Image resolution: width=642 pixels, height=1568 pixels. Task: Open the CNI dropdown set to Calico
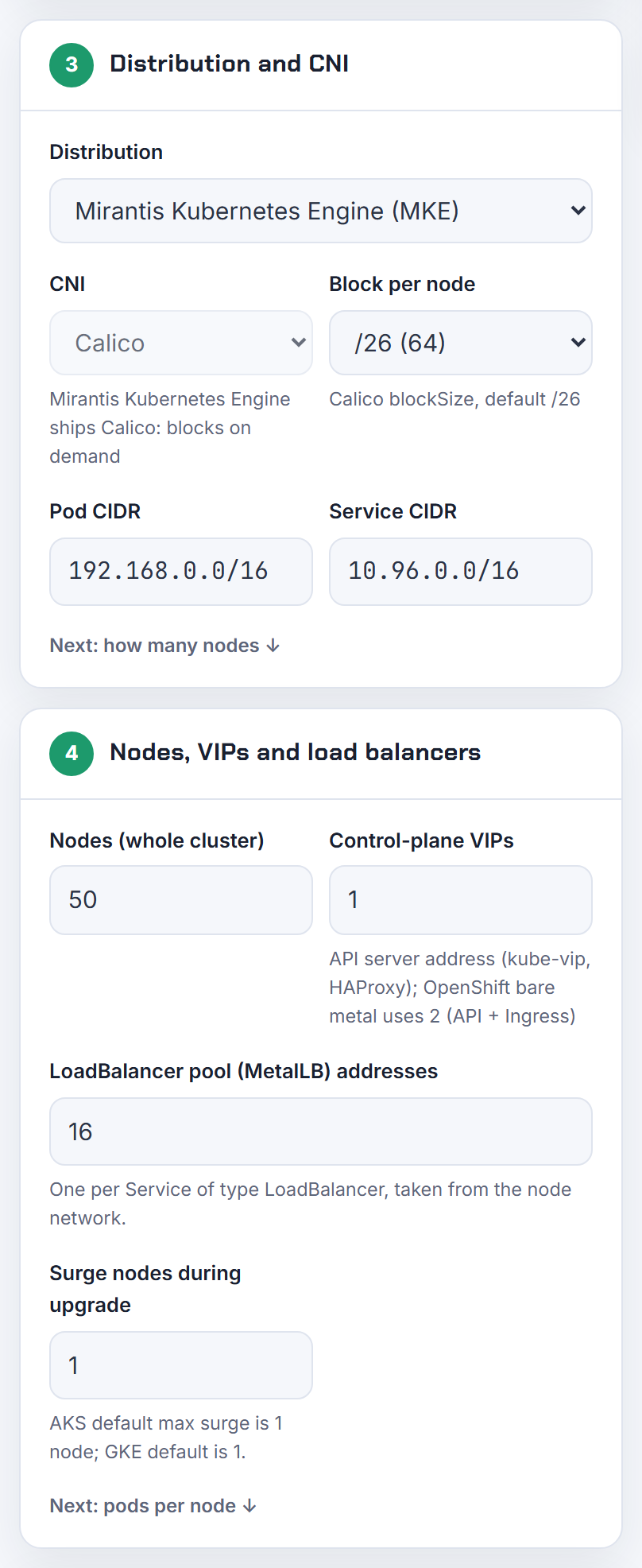coord(181,343)
